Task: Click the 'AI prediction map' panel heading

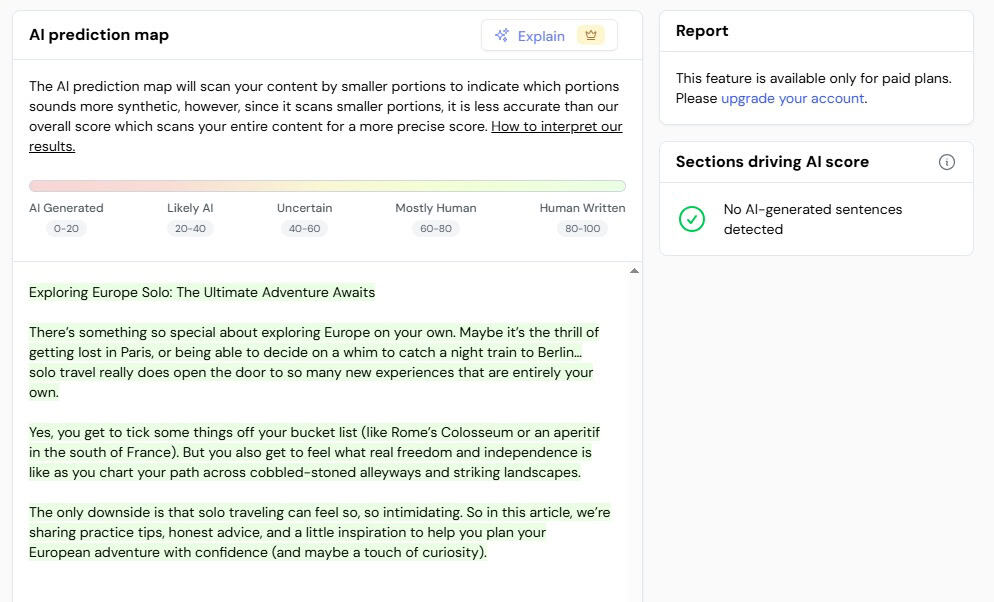Action: pos(99,35)
